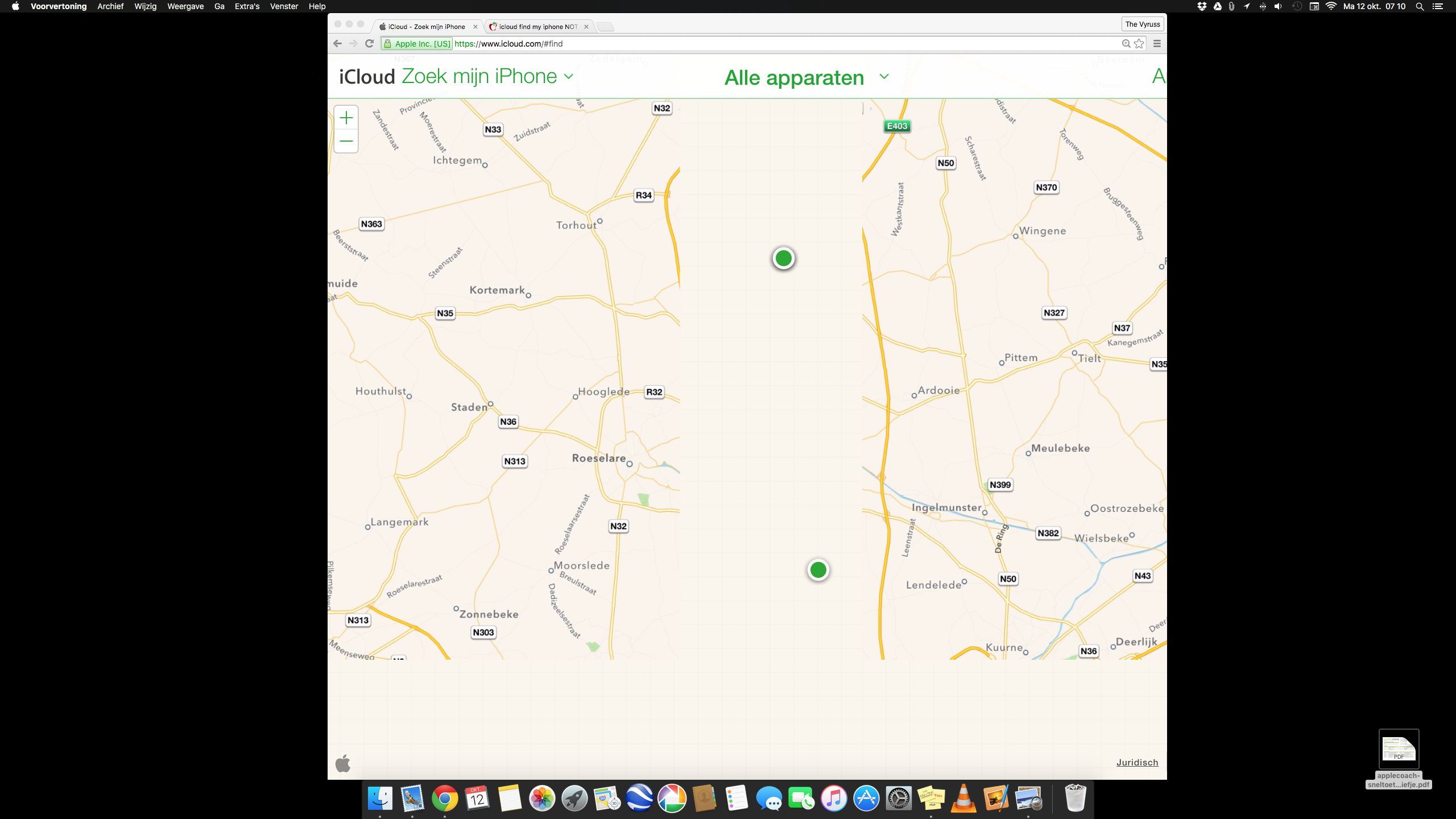
Task: Click the upper green device location dot
Action: coord(783,258)
